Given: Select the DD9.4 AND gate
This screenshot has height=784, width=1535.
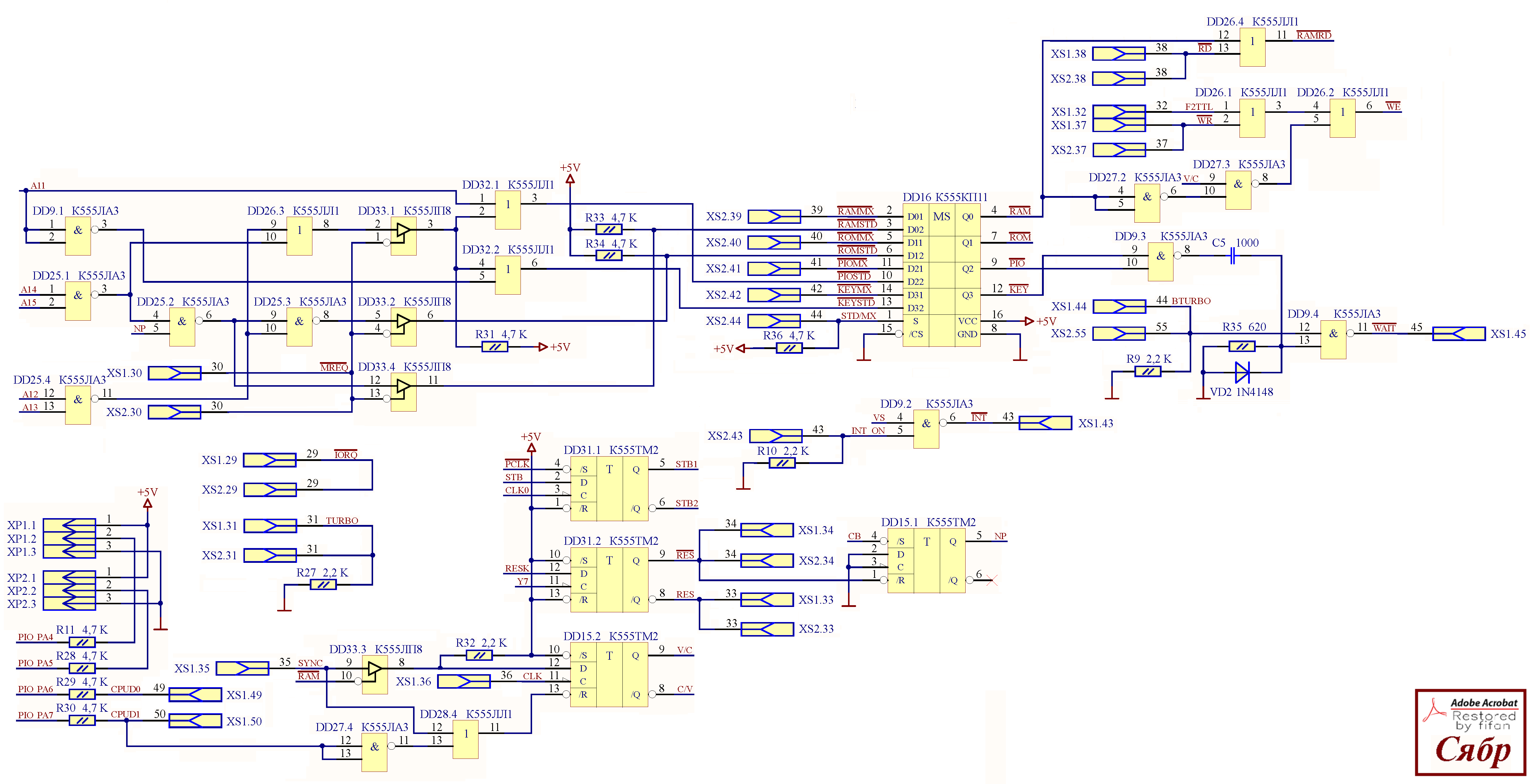Looking at the screenshot, I should pyautogui.click(x=1333, y=340).
